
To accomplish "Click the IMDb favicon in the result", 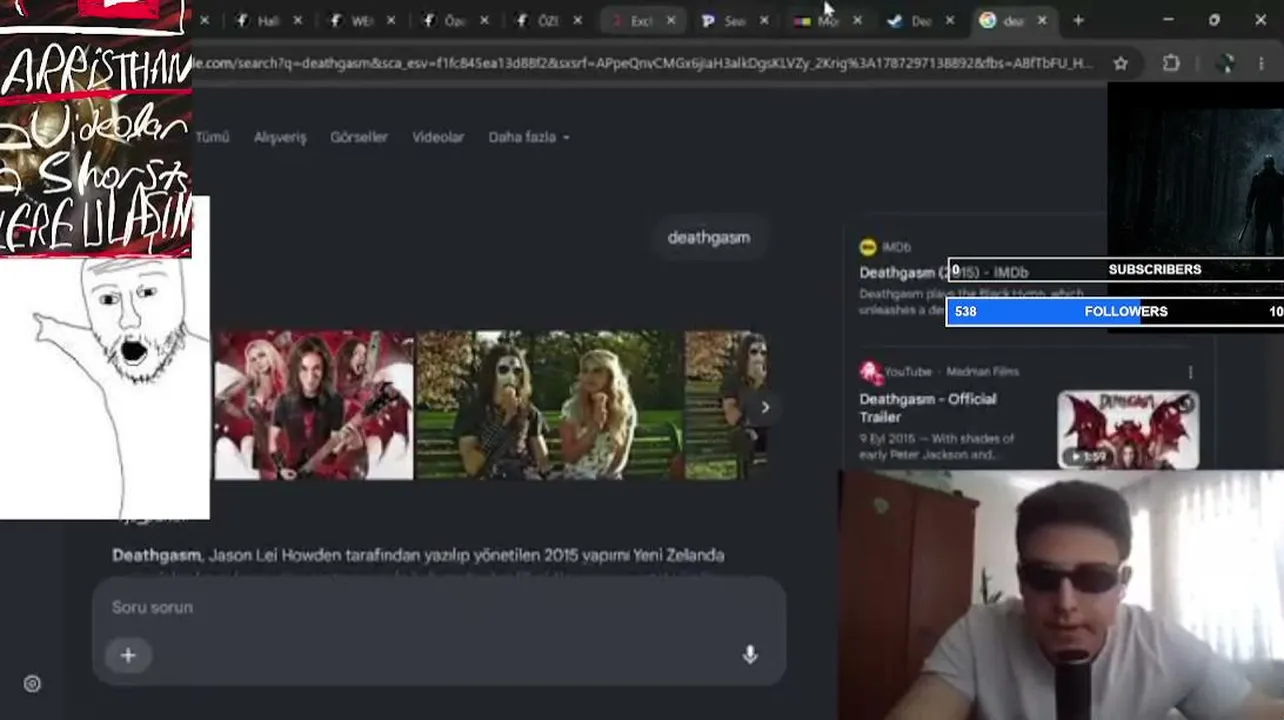I will pos(868,247).
